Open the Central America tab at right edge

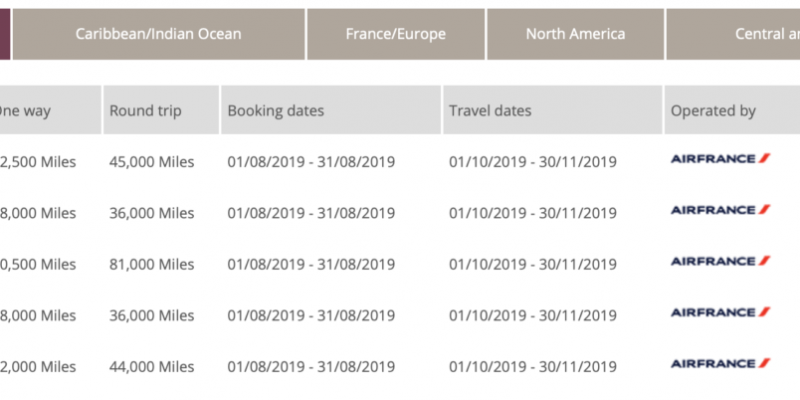click(734, 34)
